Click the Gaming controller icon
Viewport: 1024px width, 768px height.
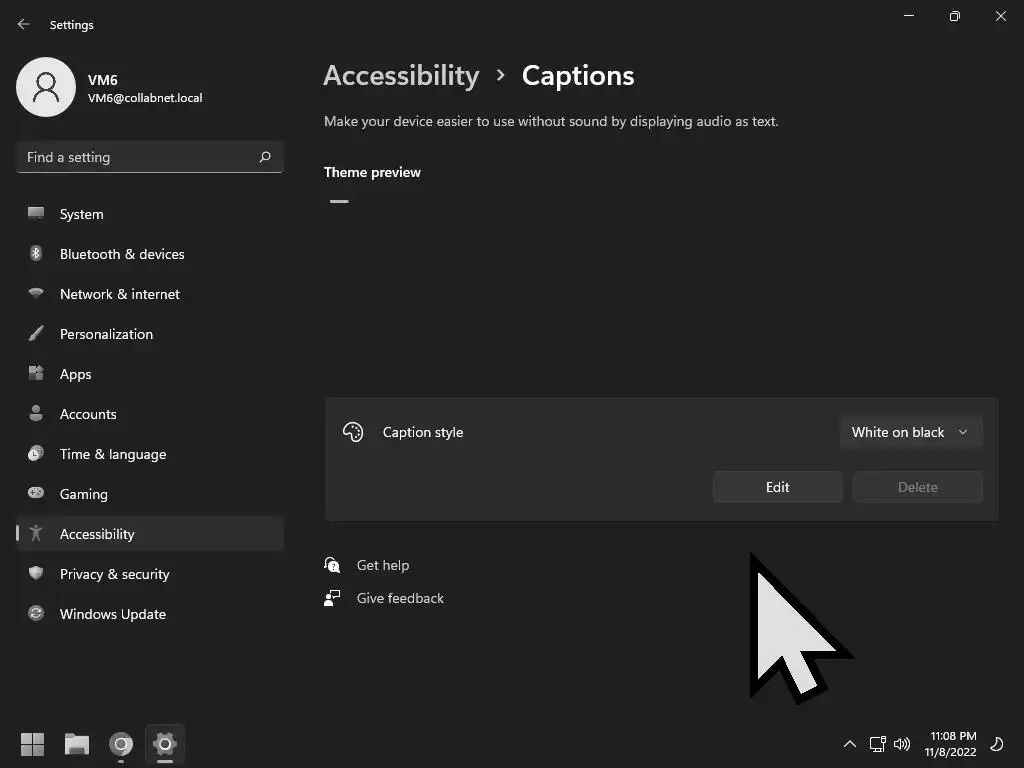36,494
